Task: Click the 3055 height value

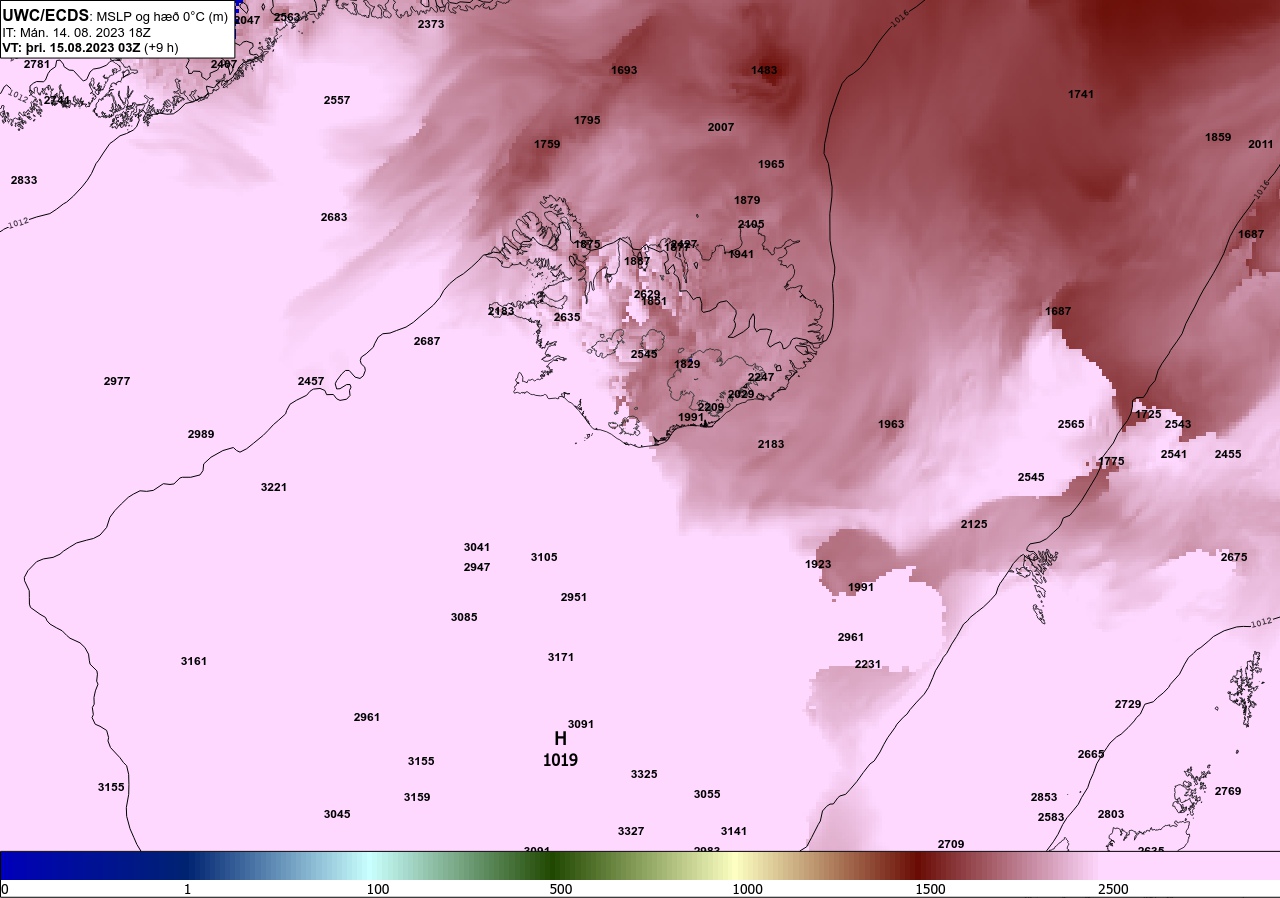Action: (707, 794)
